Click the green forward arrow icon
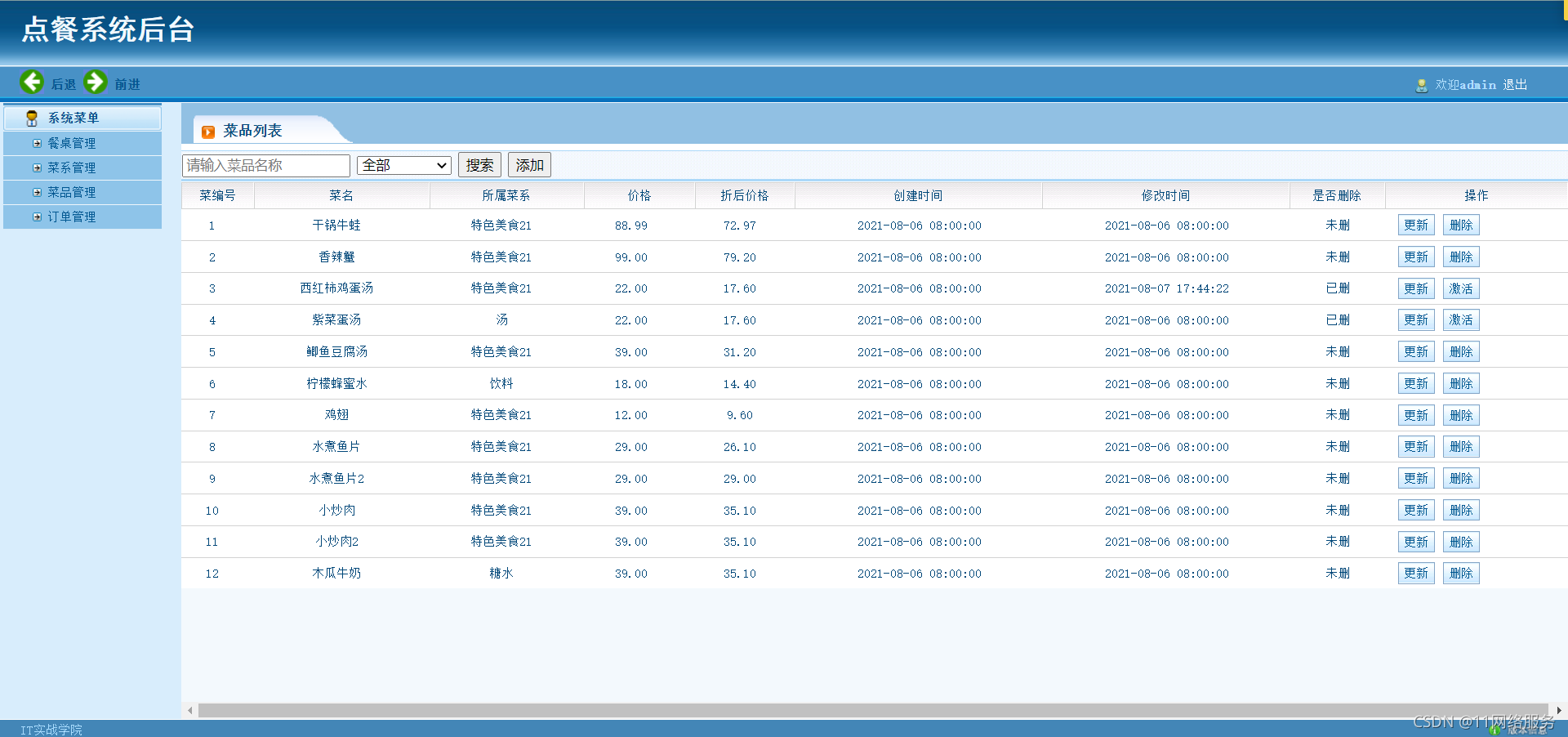The width and height of the screenshot is (1568, 737). point(96,82)
